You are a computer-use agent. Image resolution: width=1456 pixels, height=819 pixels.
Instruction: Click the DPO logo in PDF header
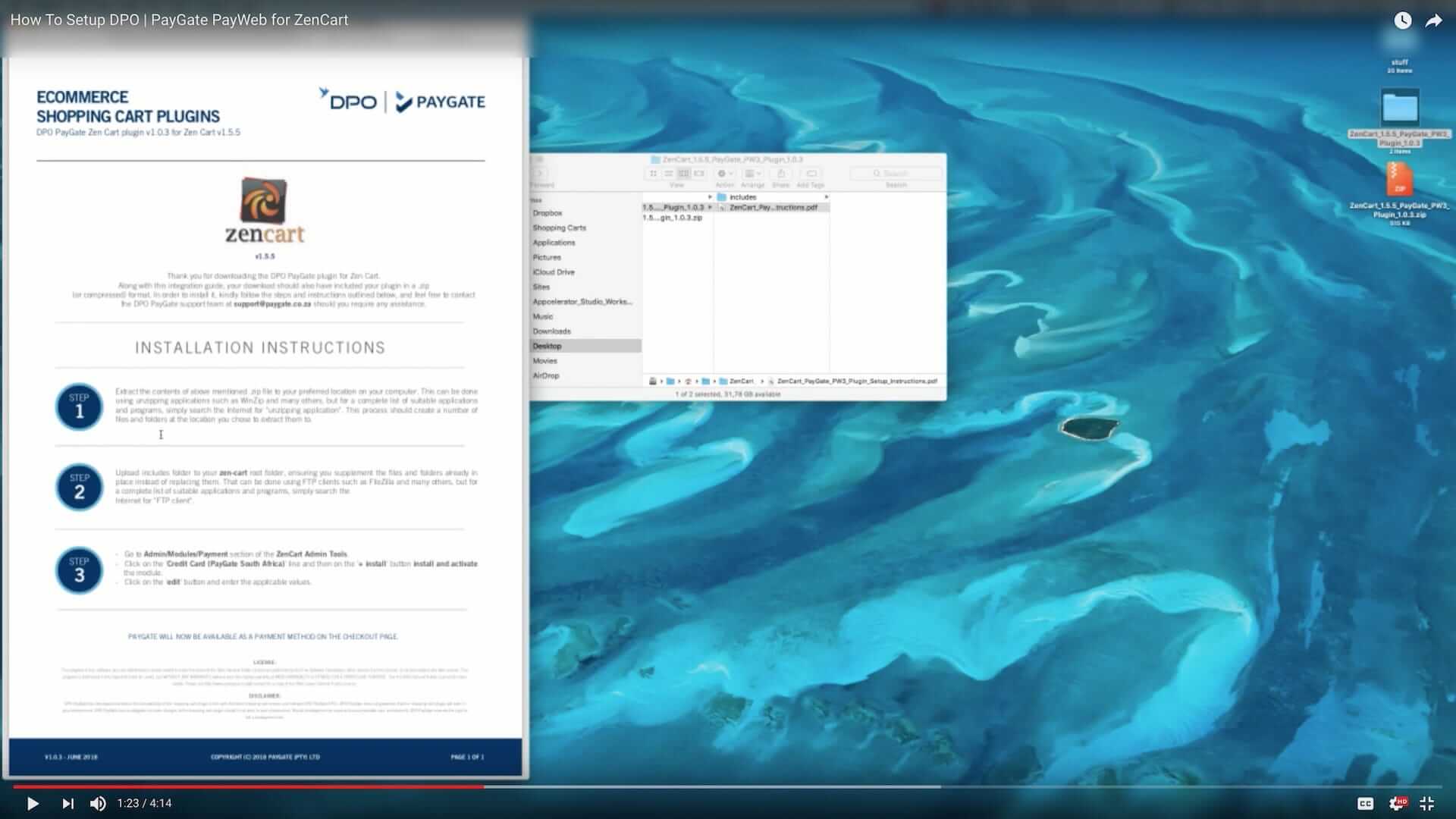348,100
